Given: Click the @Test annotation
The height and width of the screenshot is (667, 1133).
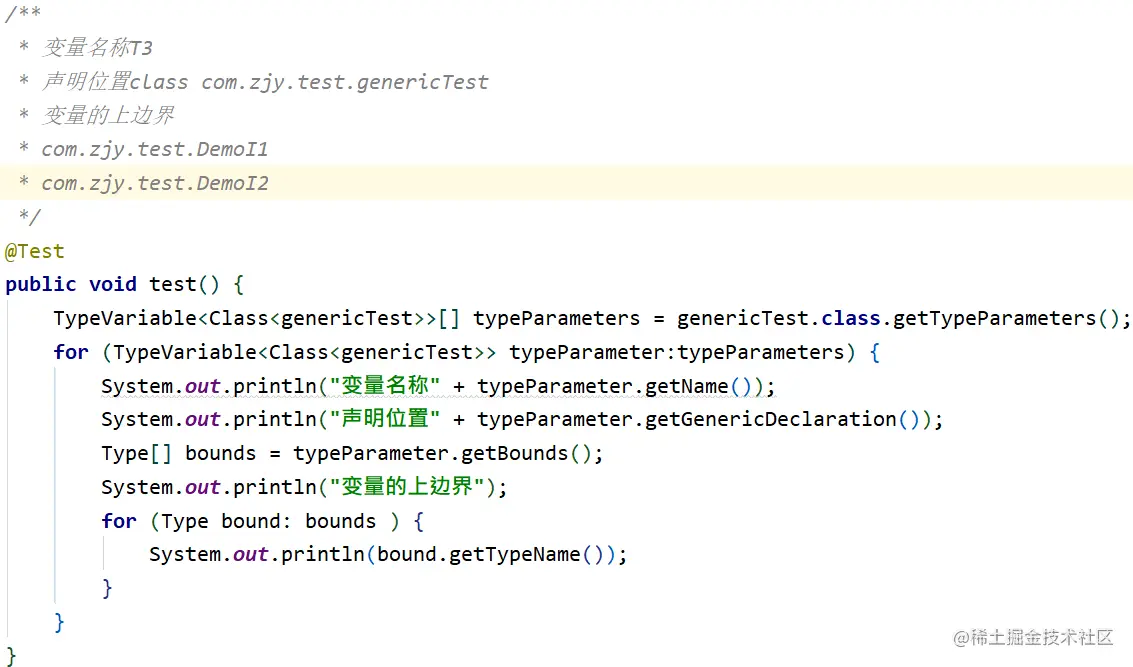Looking at the screenshot, I should pyautogui.click(x=35, y=251).
